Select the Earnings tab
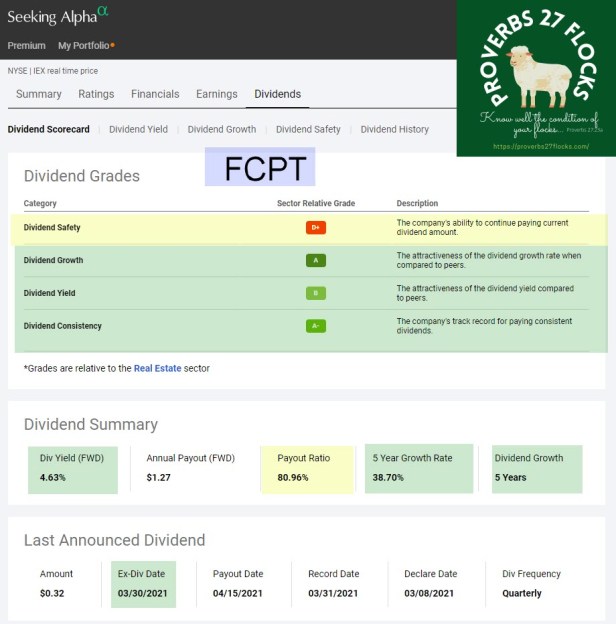The width and height of the screenshot is (616, 624). [x=217, y=94]
